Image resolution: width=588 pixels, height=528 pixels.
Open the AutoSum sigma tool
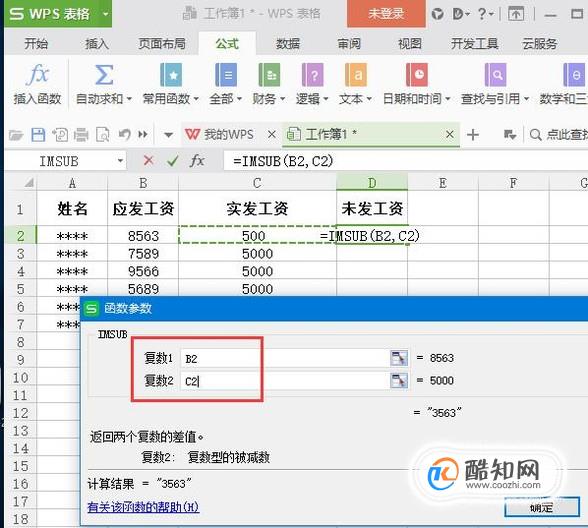(x=104, y=75)
